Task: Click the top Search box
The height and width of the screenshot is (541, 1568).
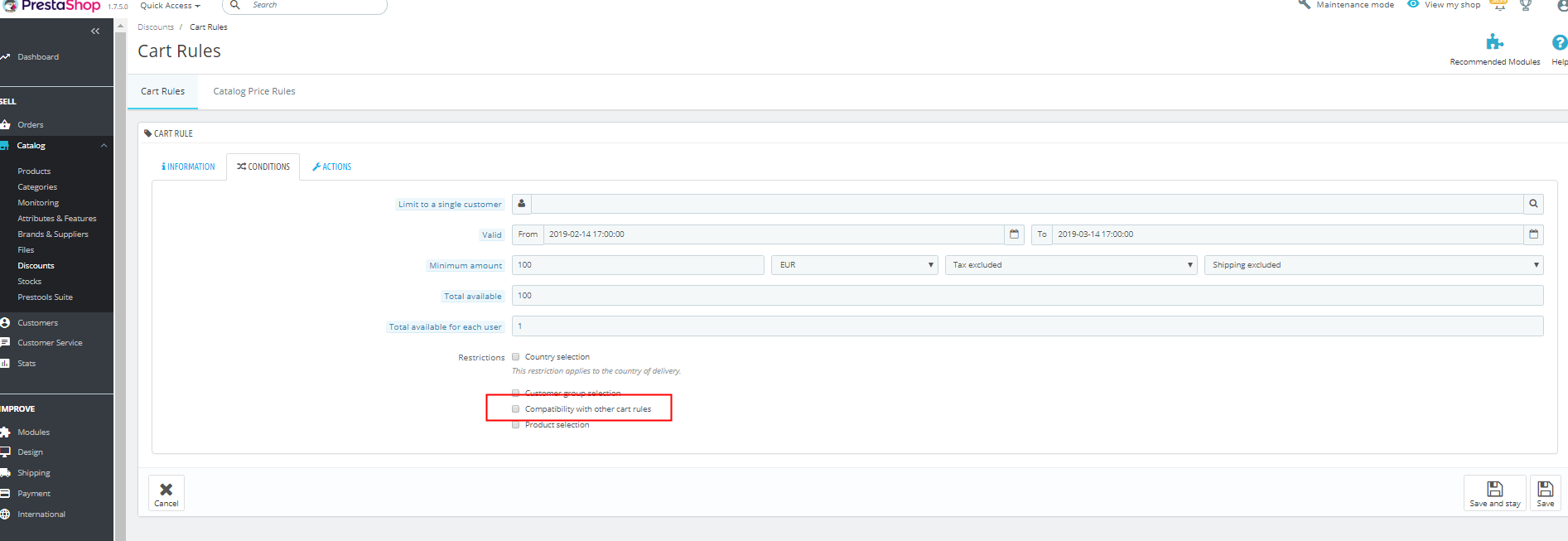Action: pyautogui.click(x=305, y=6)
